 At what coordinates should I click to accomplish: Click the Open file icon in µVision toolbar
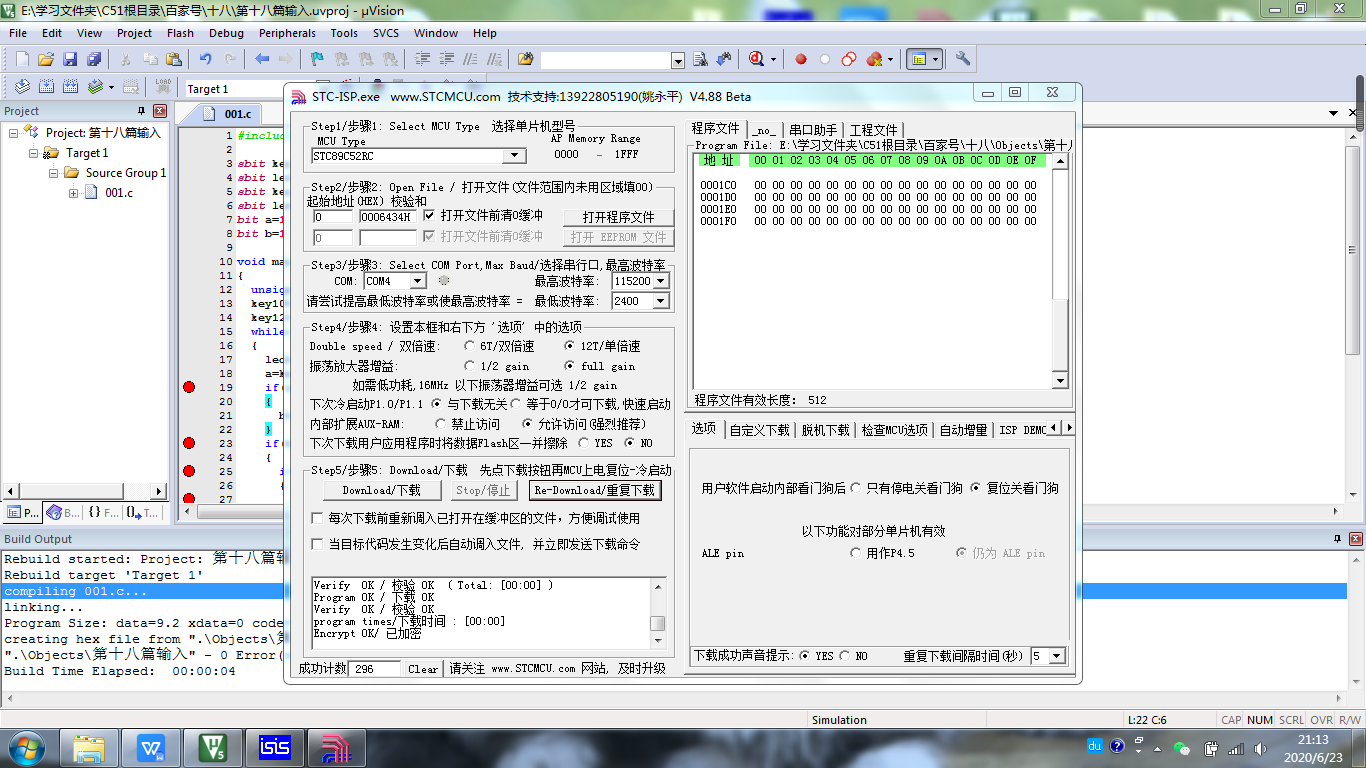tap(46, 59)
